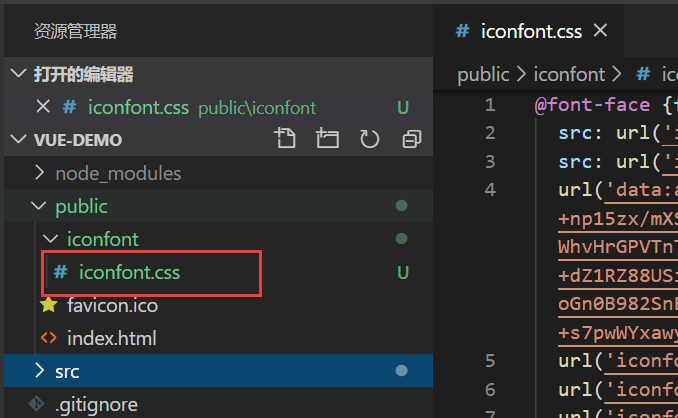Click the .gitignore file icon
The height and width of the screenshot is (418, 678).
tap(36, 404)
